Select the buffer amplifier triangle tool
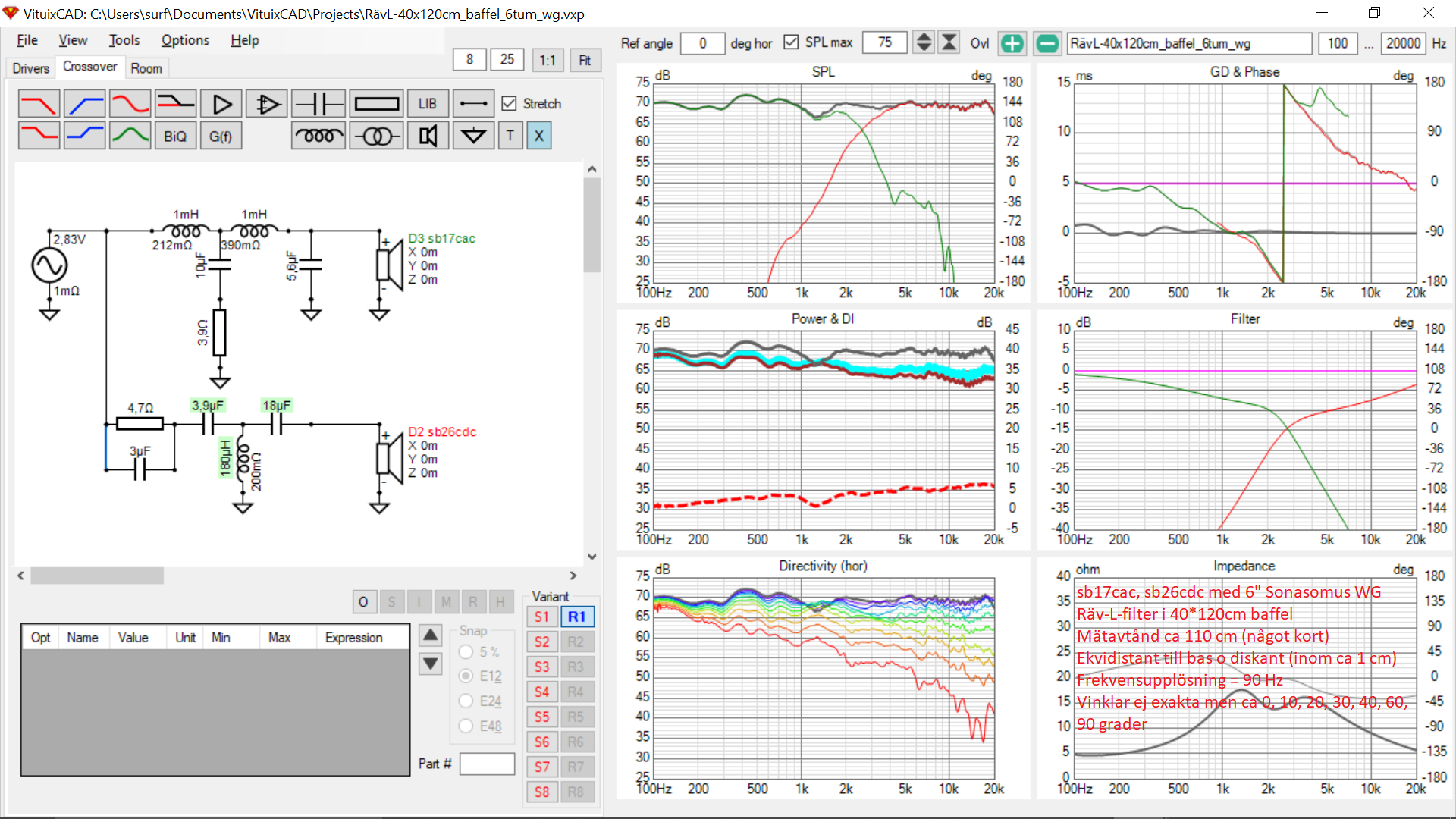The image size is (1456, 819). tap(221, 104)
